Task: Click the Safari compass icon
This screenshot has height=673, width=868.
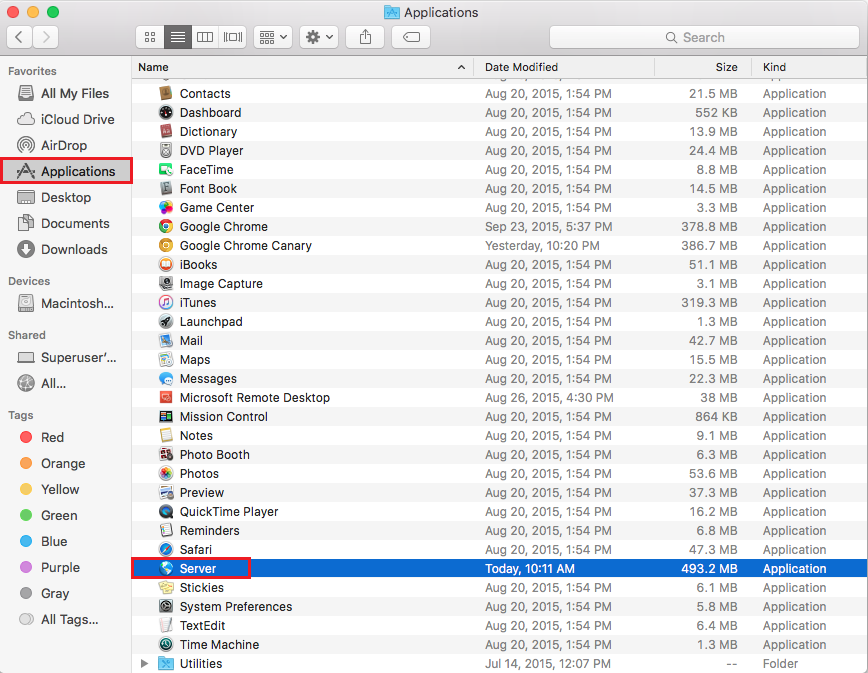Action: (x=166, y=550)
